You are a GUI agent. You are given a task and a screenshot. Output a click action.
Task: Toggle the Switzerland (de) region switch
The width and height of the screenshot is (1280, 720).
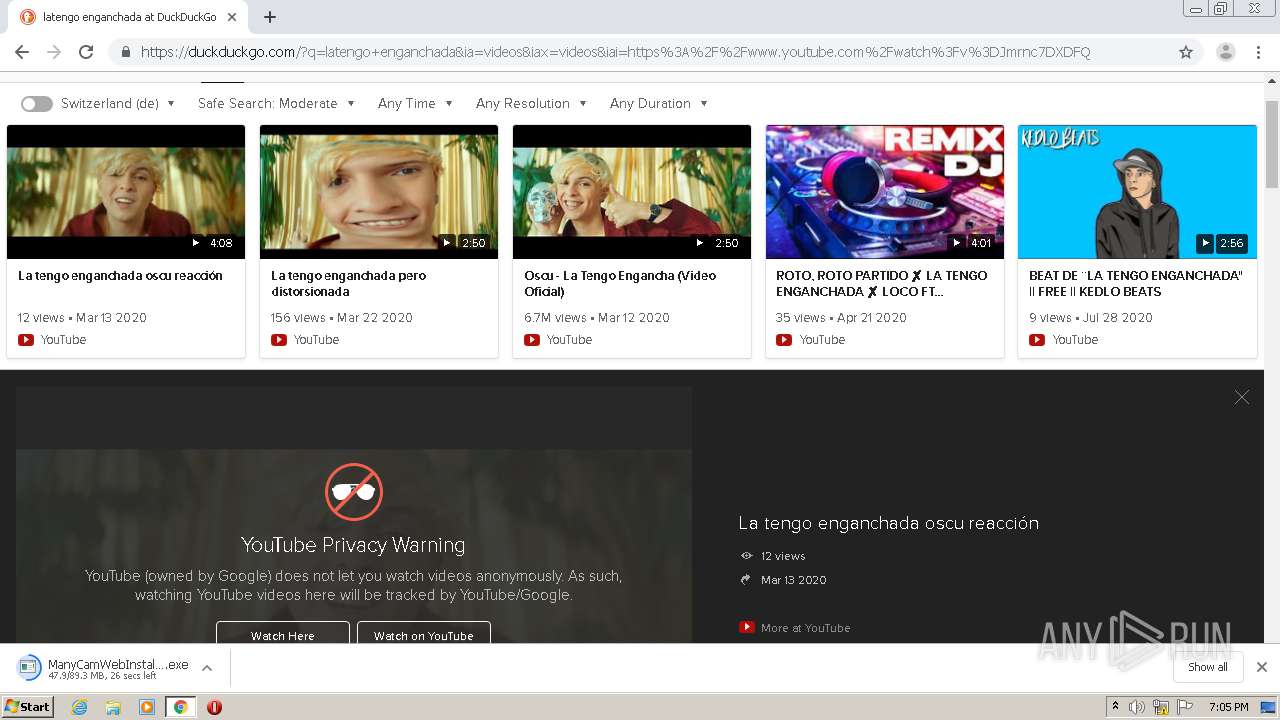point(37,104)
